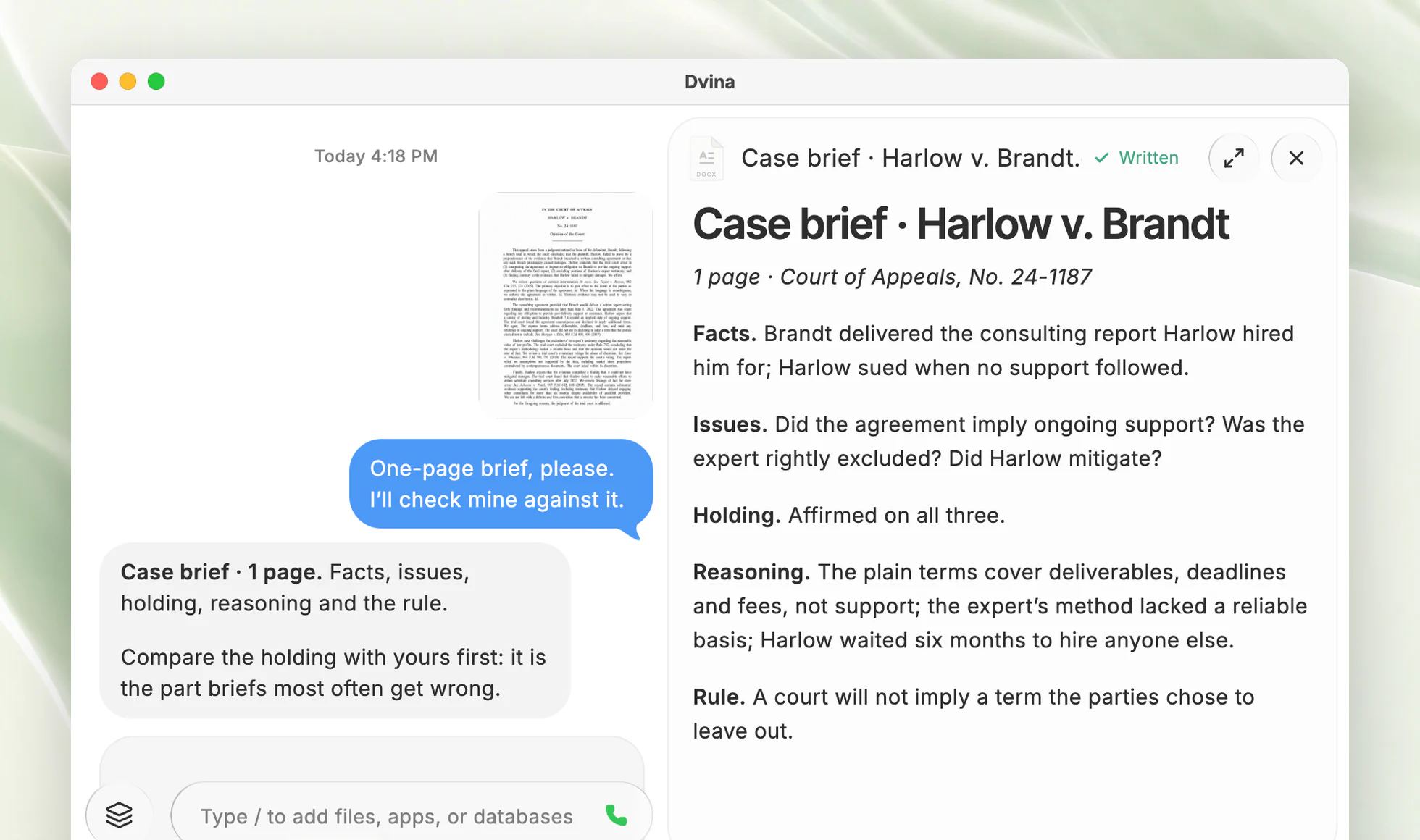Click the 'Today 4:18 PM' timestamp
The image size is (1420, 840).
point(376,156)
